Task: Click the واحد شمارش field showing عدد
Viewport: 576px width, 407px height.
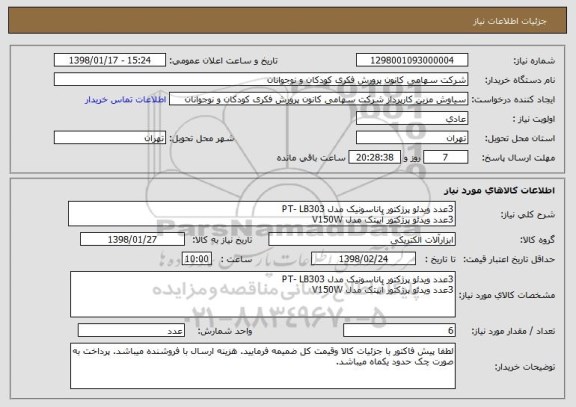Action: click(131, 330)
